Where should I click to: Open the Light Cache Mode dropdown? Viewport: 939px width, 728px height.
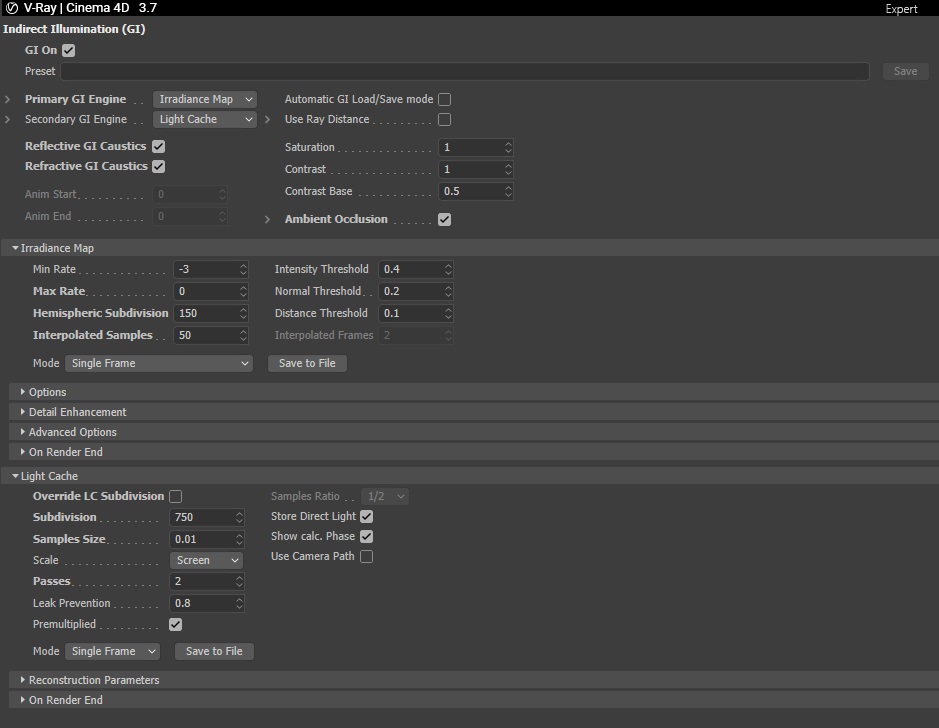tap(113, 651)
